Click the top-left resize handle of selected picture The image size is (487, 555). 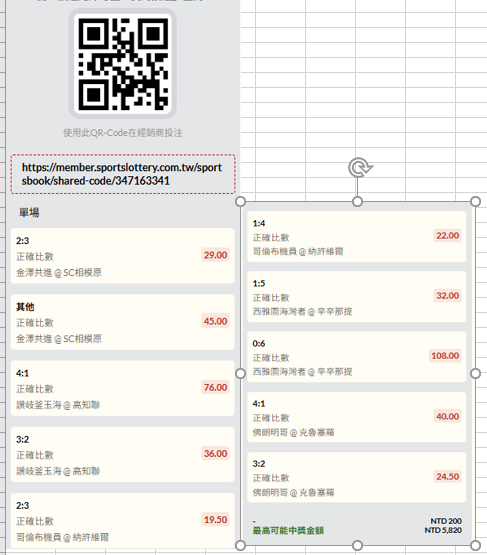pyautogui.click(x=240, y=201)
